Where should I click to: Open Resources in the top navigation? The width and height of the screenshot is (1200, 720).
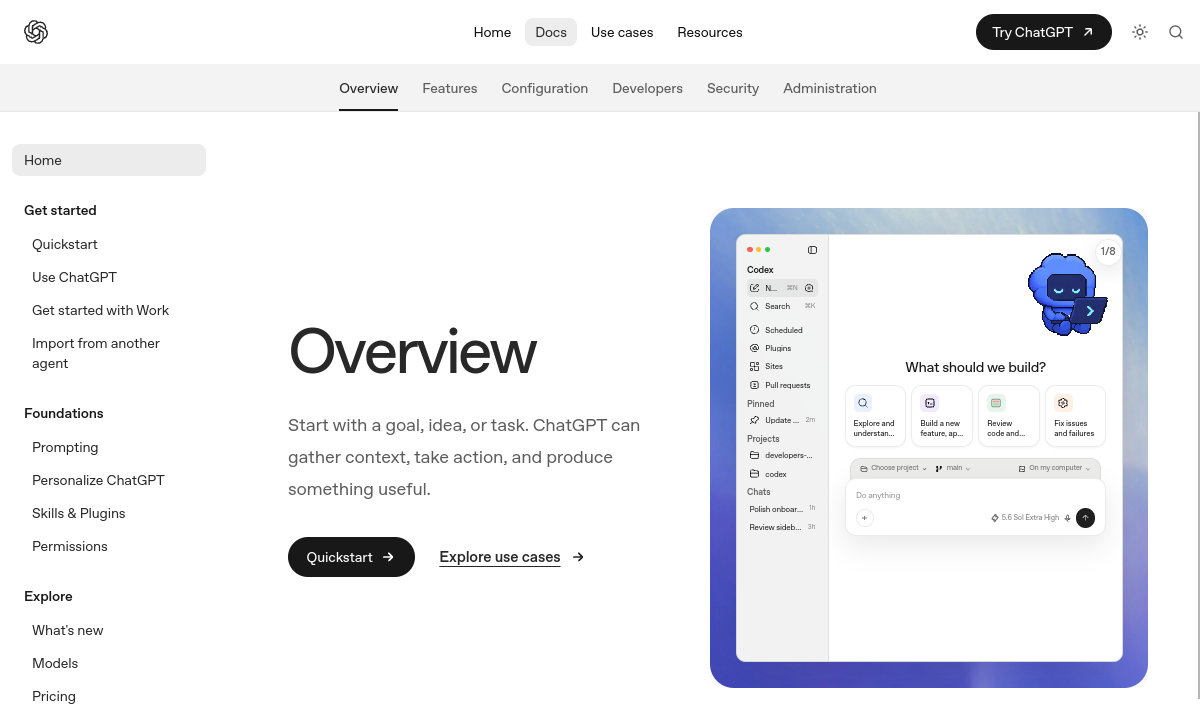point(710,32)
